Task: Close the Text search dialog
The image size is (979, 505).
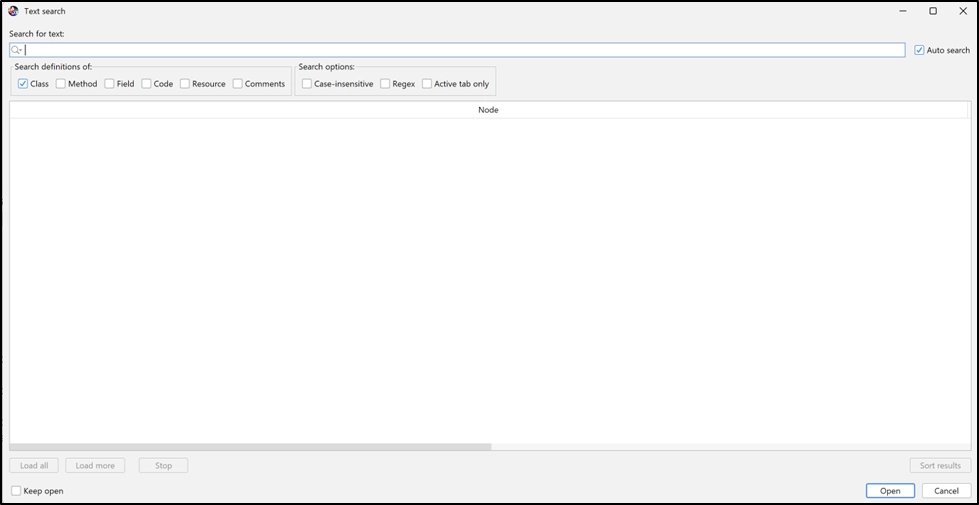Action: 963,11
